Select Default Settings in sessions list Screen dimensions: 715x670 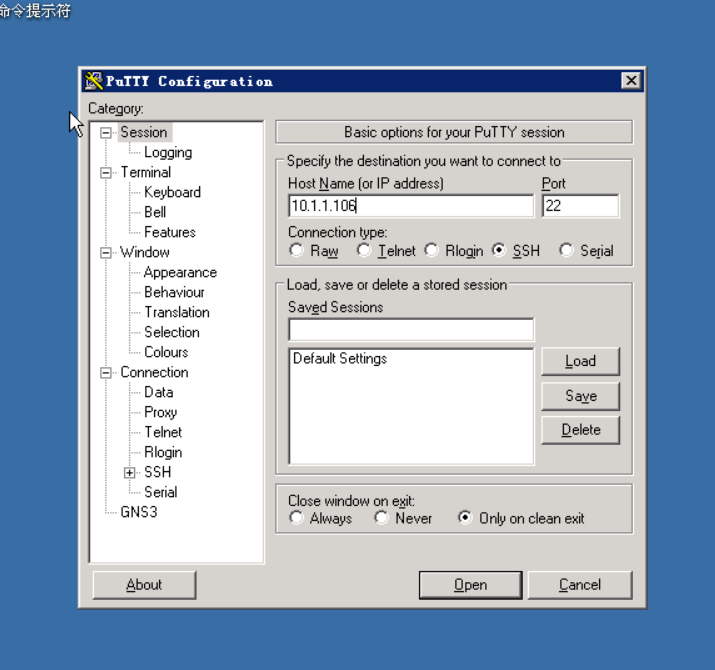pyautogui.click(x=340, y=358)
